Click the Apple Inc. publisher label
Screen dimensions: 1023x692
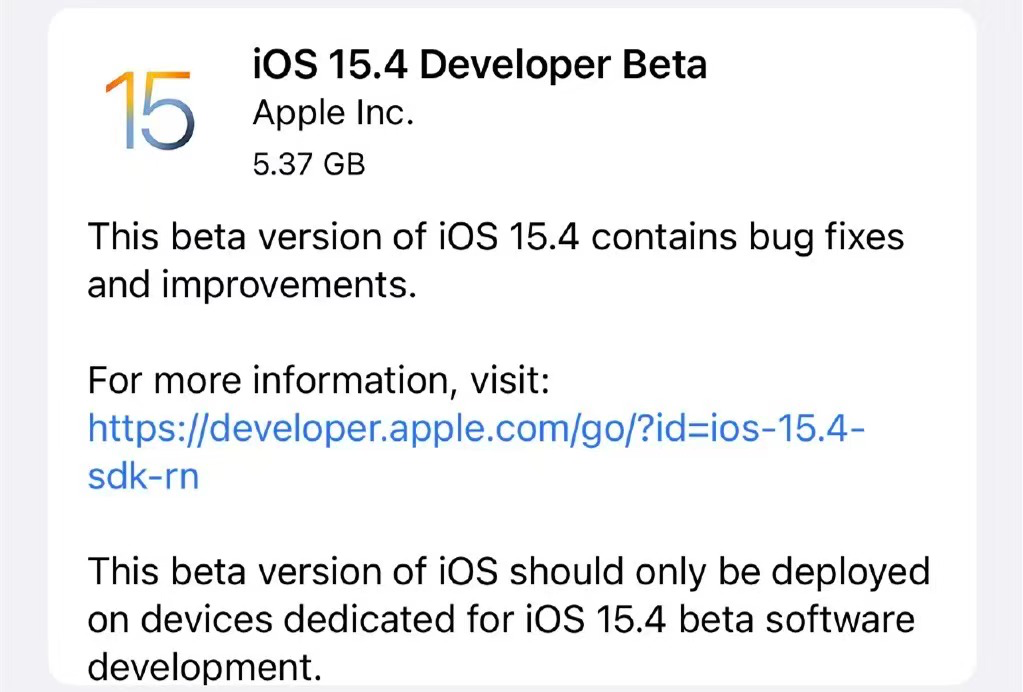click(x=333, y=112)
